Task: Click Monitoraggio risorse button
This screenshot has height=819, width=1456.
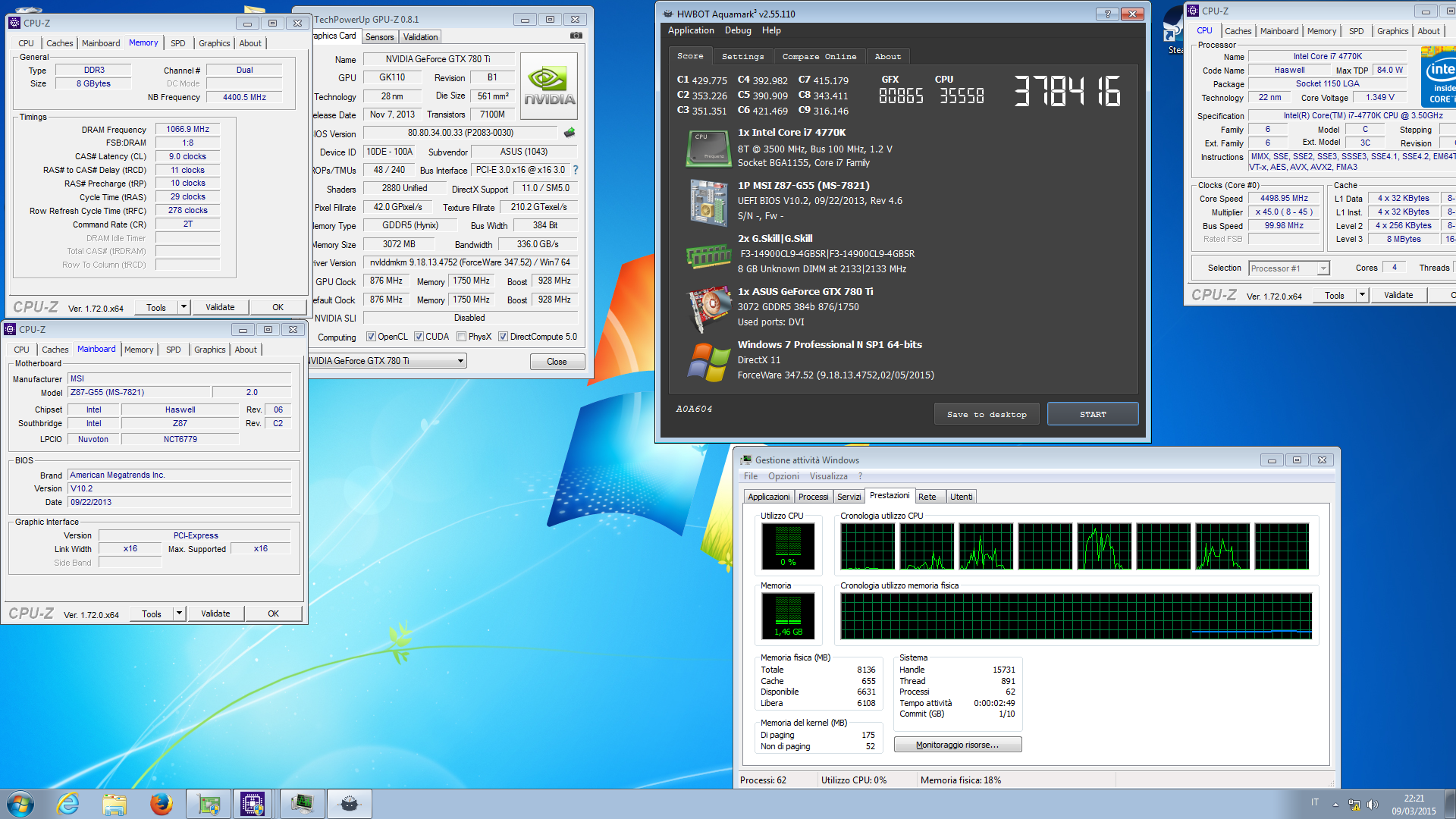Action: point(957,745)
